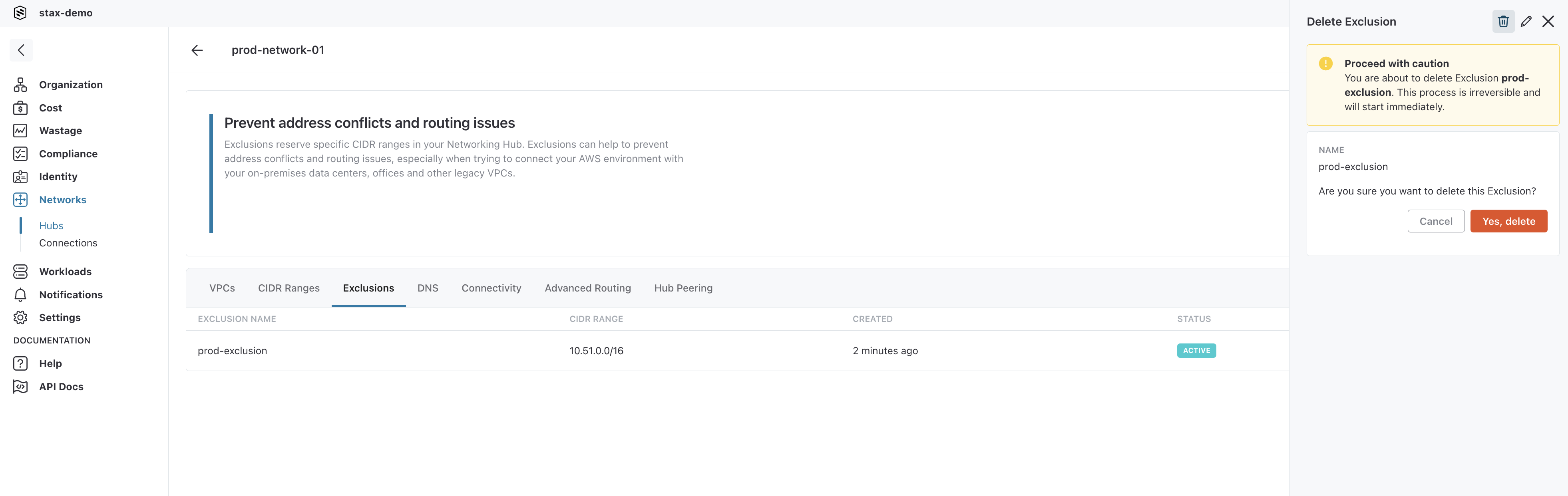The height and width of the screenshot is (496, 1568).
Task: Click the Networks icon in sidebar
Action: [20, 199]
